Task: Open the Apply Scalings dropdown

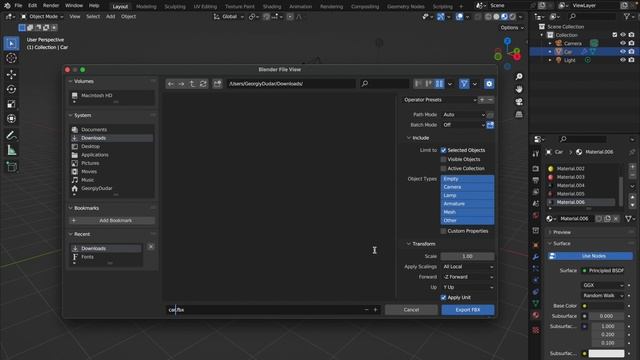Action: [468, 267]
